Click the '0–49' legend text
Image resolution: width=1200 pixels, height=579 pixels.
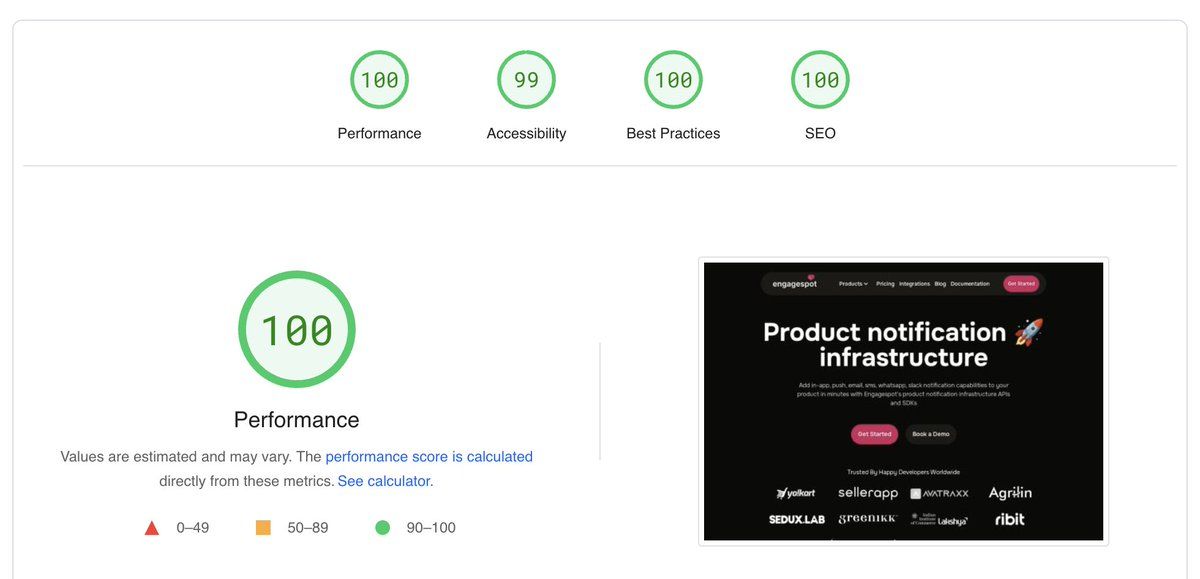pos(193,527)
